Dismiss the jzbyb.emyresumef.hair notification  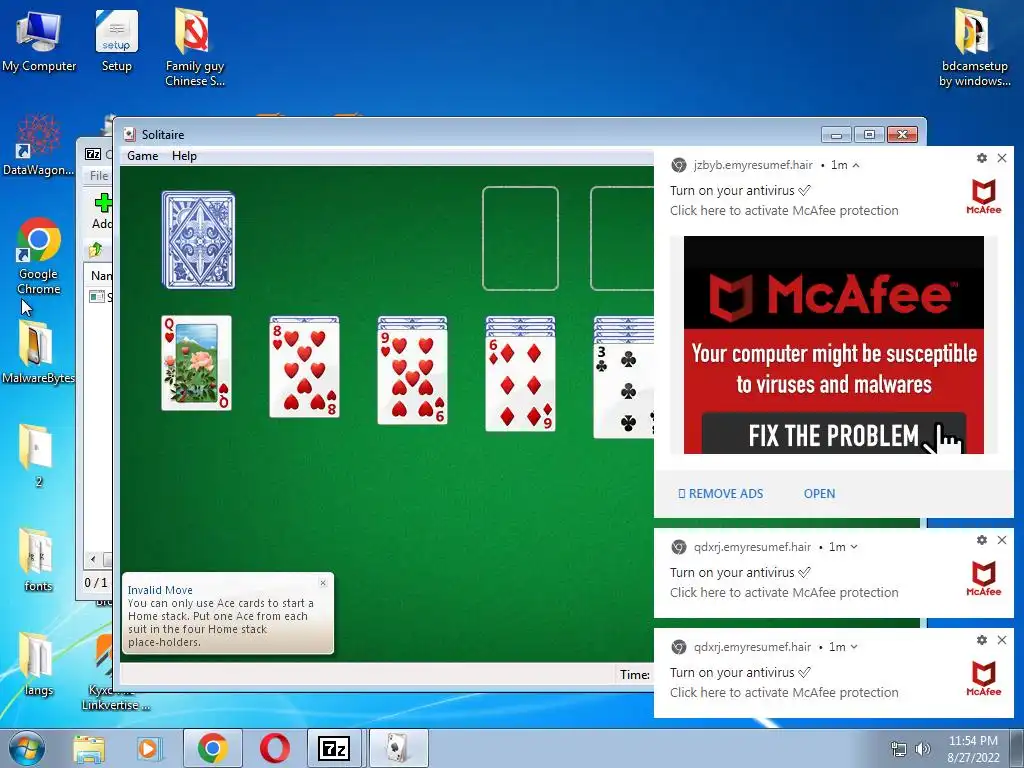pyautogui.click(x=1002, y=158)
